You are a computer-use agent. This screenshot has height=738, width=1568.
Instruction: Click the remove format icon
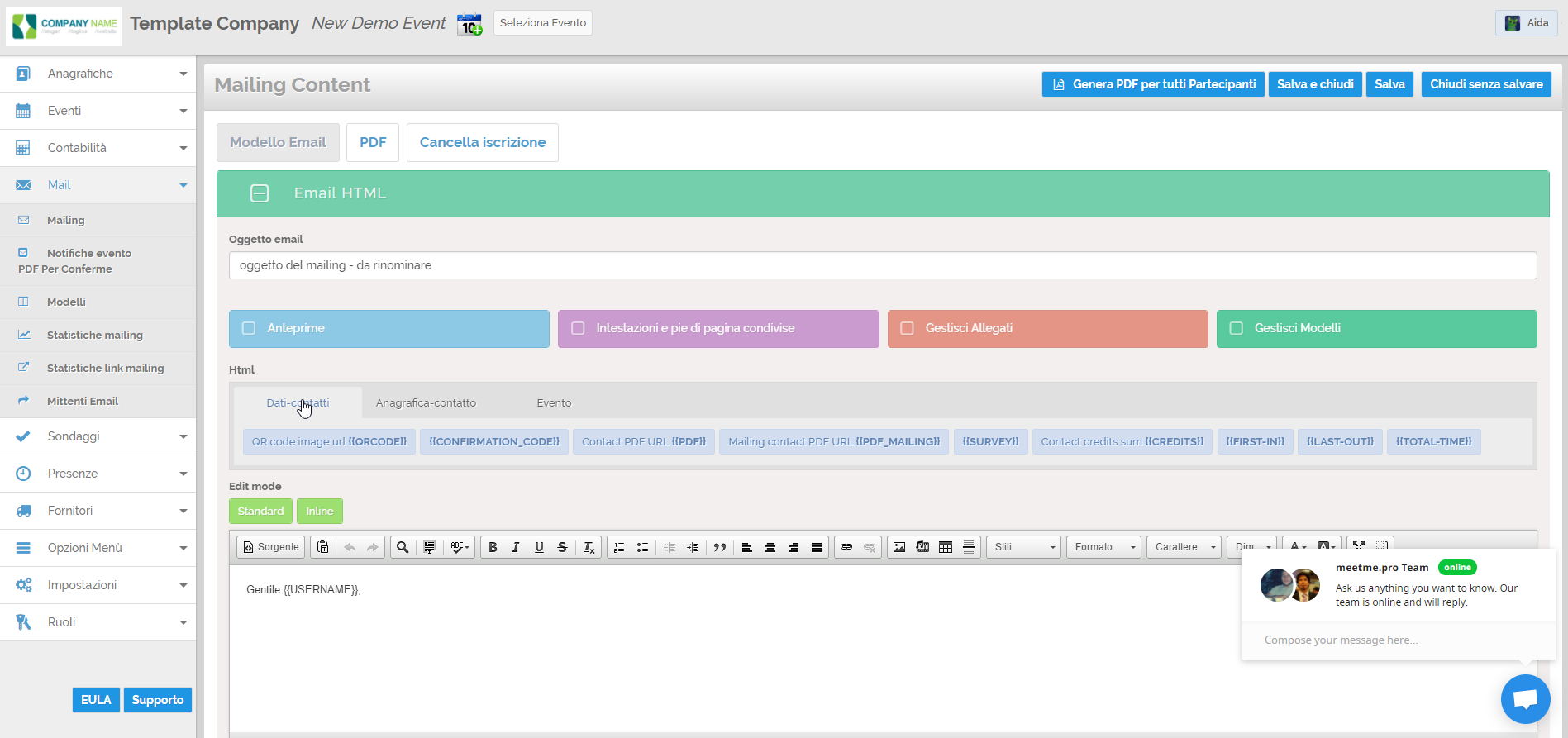pyautogui.click(x=589, y=547)
